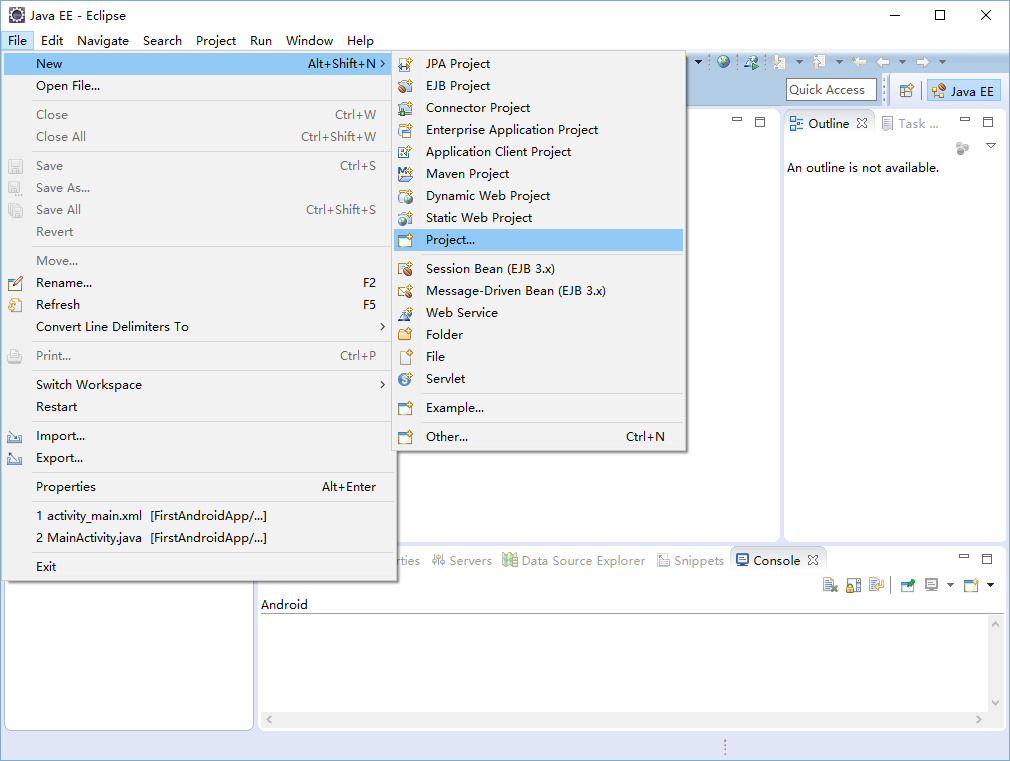The image size is (1010, 761).
Task: Open the Search menu
Action: pyautogui.click(x=162, y=41)
